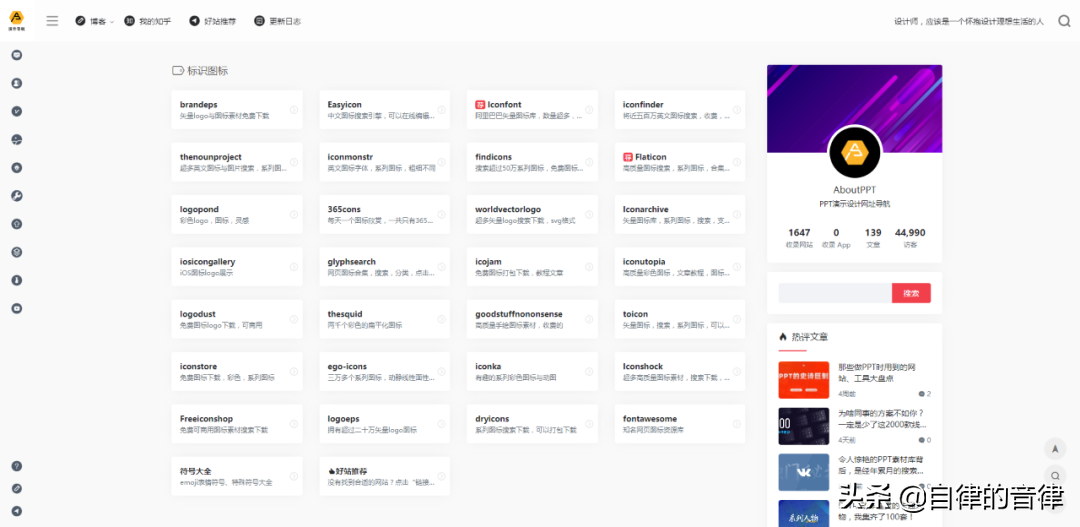
Task: Click the 44,990 访客 statistic
Action: [910, 238]
